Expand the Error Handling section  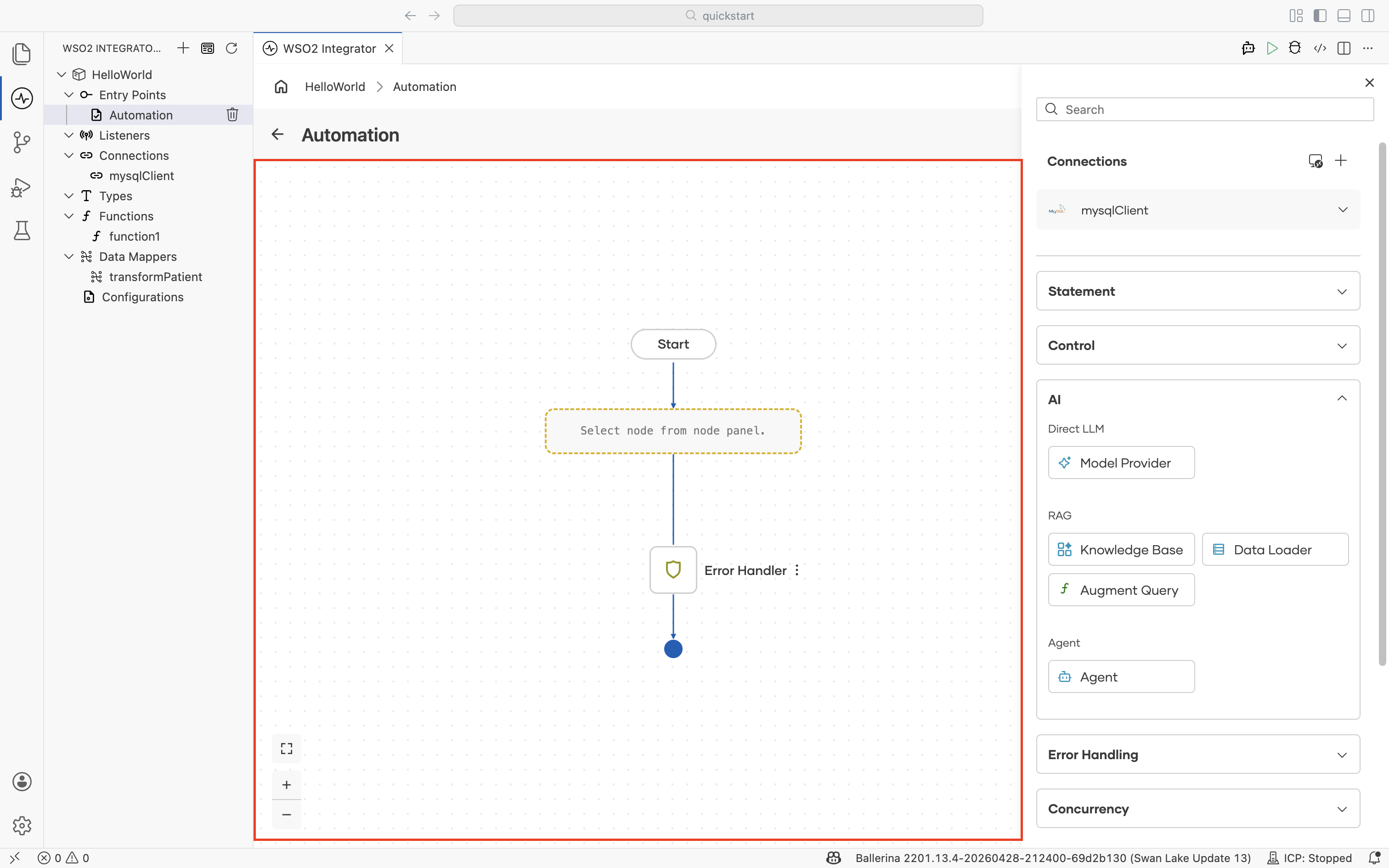[x=1198, y=754]
